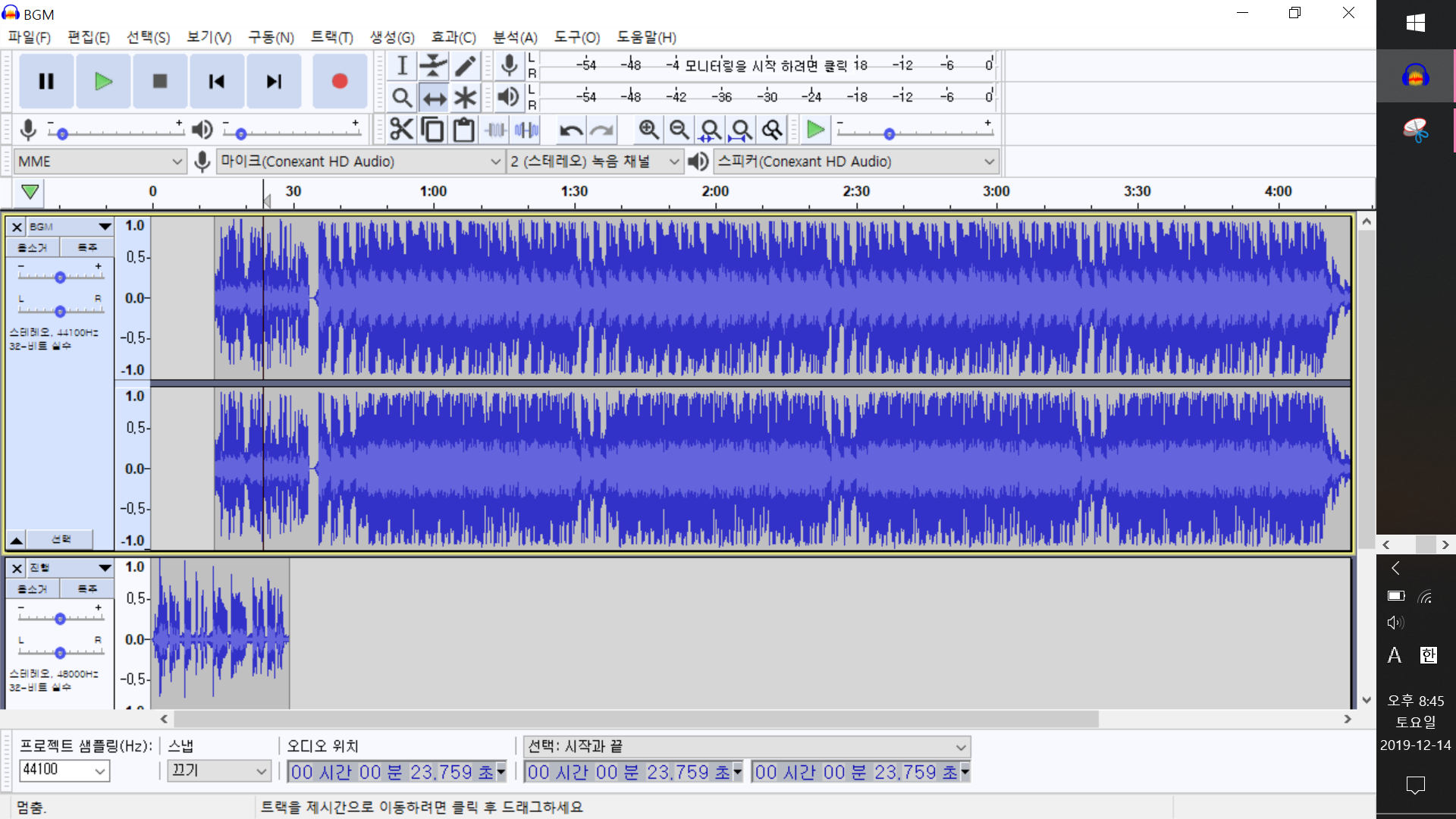Click the Fit project to width zoom icon

tap(741, 130)
